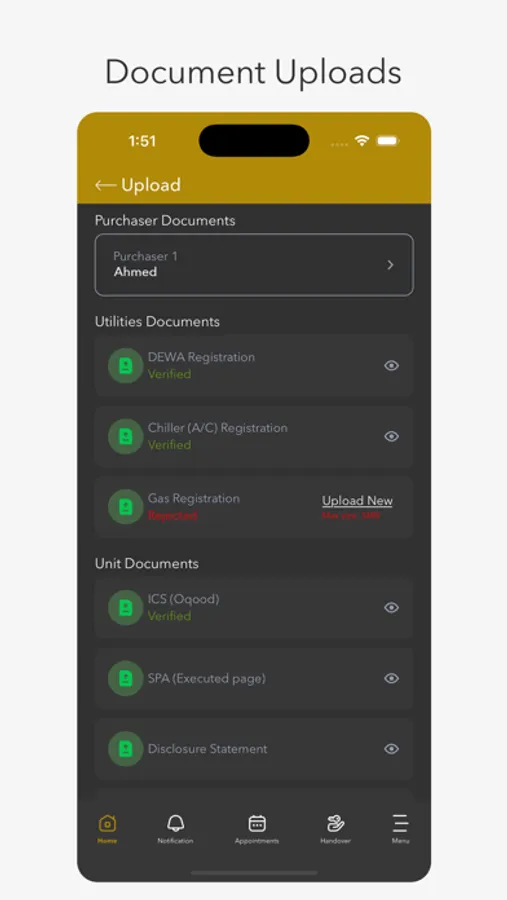Click Disclosure Statement document icon
The width and height of the screenshot is (507, 900).
pos(126,749)
